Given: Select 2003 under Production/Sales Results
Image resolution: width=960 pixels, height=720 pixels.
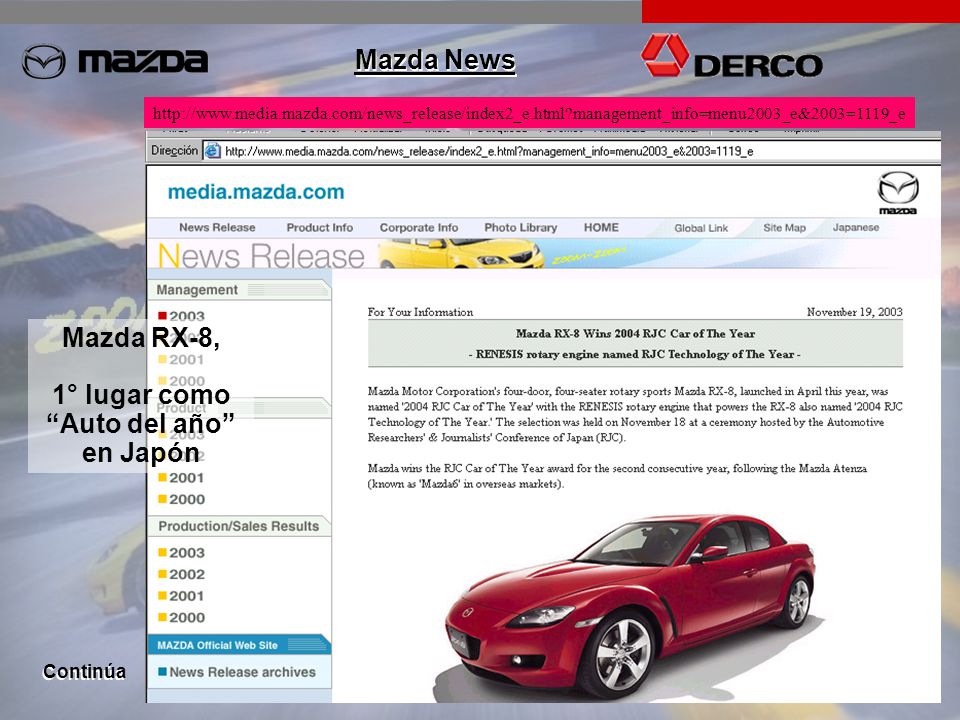Looking at the screenshot, I should click(181, 552).
